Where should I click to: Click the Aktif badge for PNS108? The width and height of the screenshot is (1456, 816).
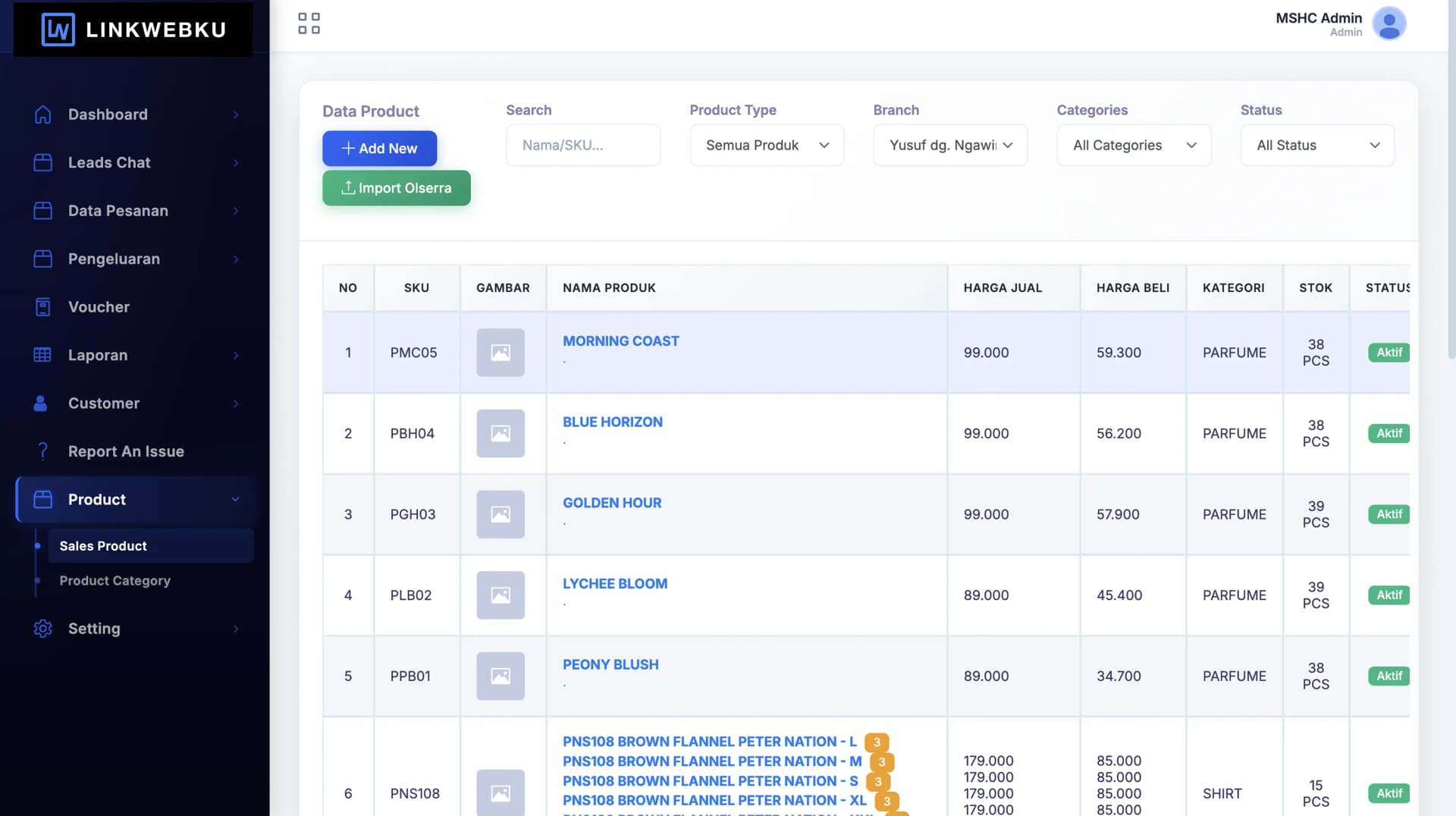click(1389, 793)
